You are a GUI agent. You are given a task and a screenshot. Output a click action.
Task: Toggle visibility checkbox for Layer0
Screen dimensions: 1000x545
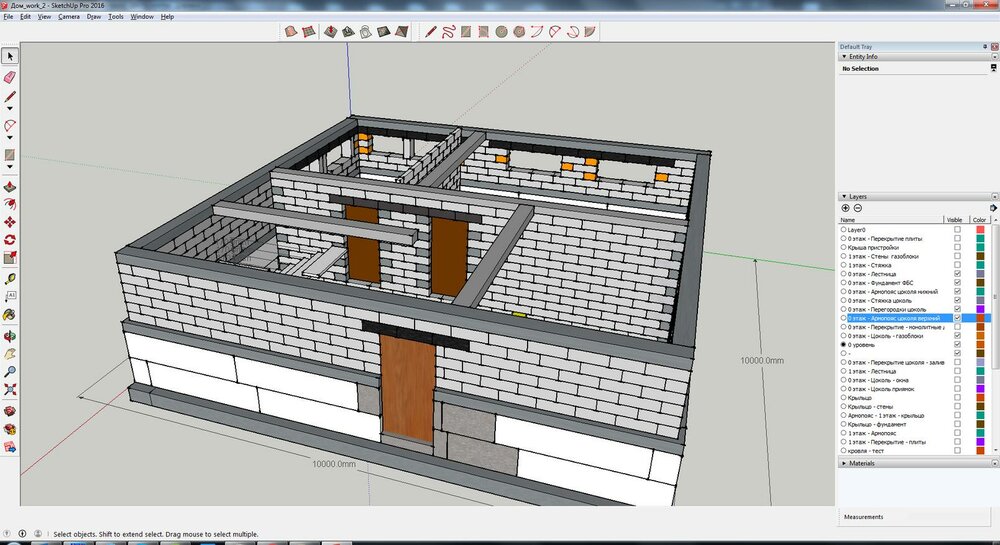(x=957, y=229)
